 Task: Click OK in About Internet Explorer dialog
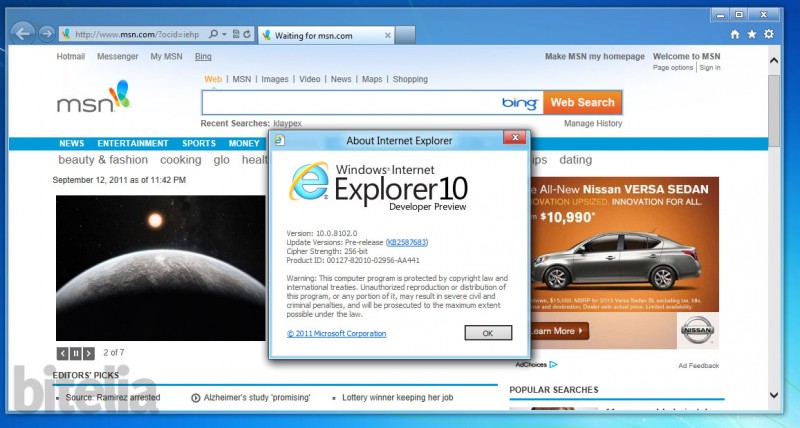(488, 333)
